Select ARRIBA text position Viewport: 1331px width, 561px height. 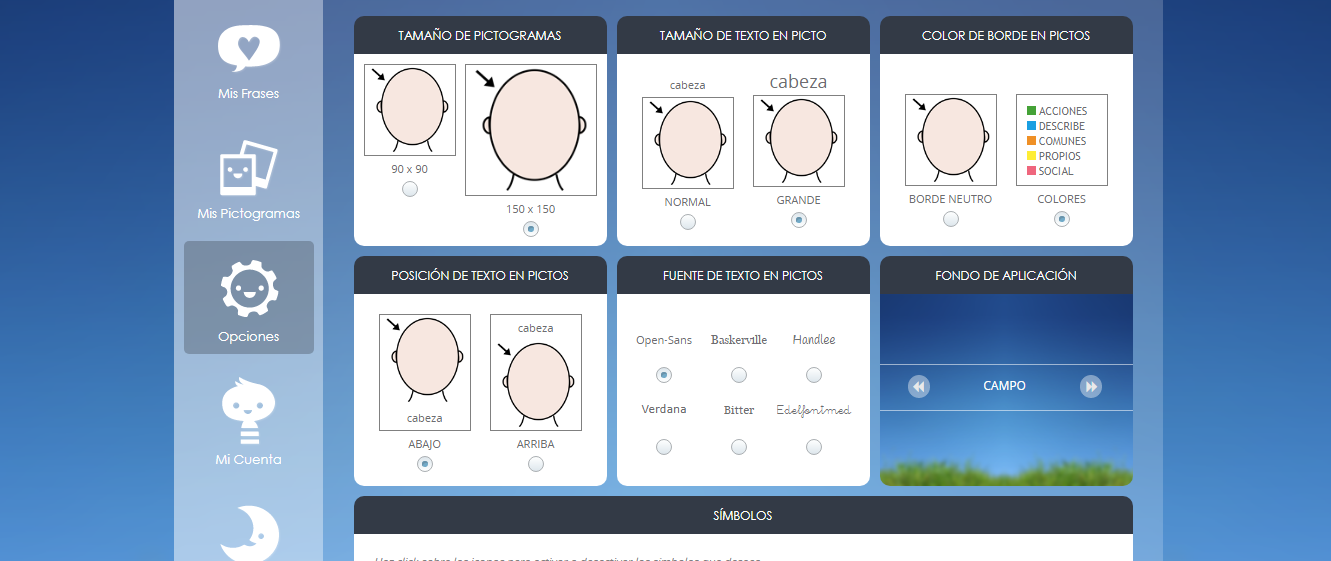pyautogui.click(x=536, y=464)
